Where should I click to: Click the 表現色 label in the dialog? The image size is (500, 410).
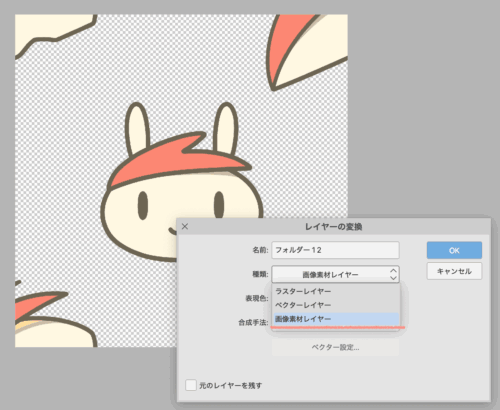[257, 298]
